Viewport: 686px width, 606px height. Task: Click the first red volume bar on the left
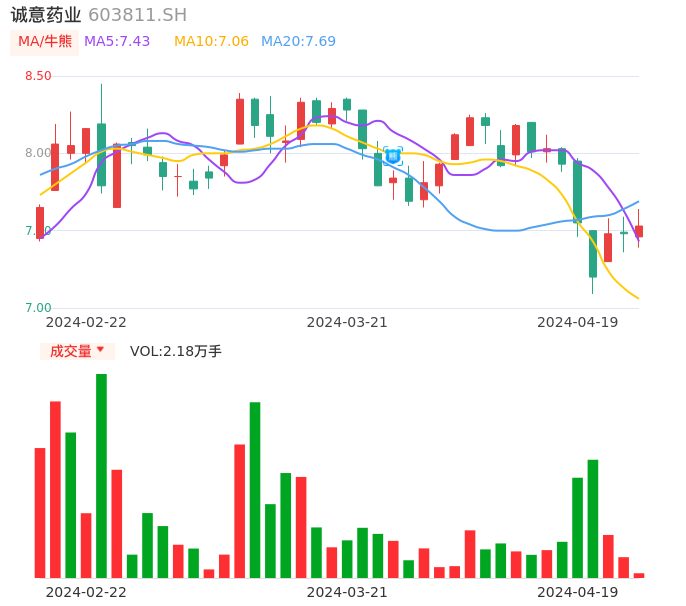[x=40, y=512]
